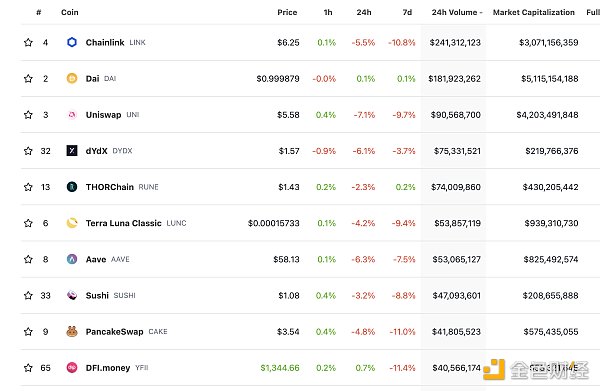Toggle the favorite star for DFI.money
600x391 pixels.
pyautogui.click(x=28, y=368)
